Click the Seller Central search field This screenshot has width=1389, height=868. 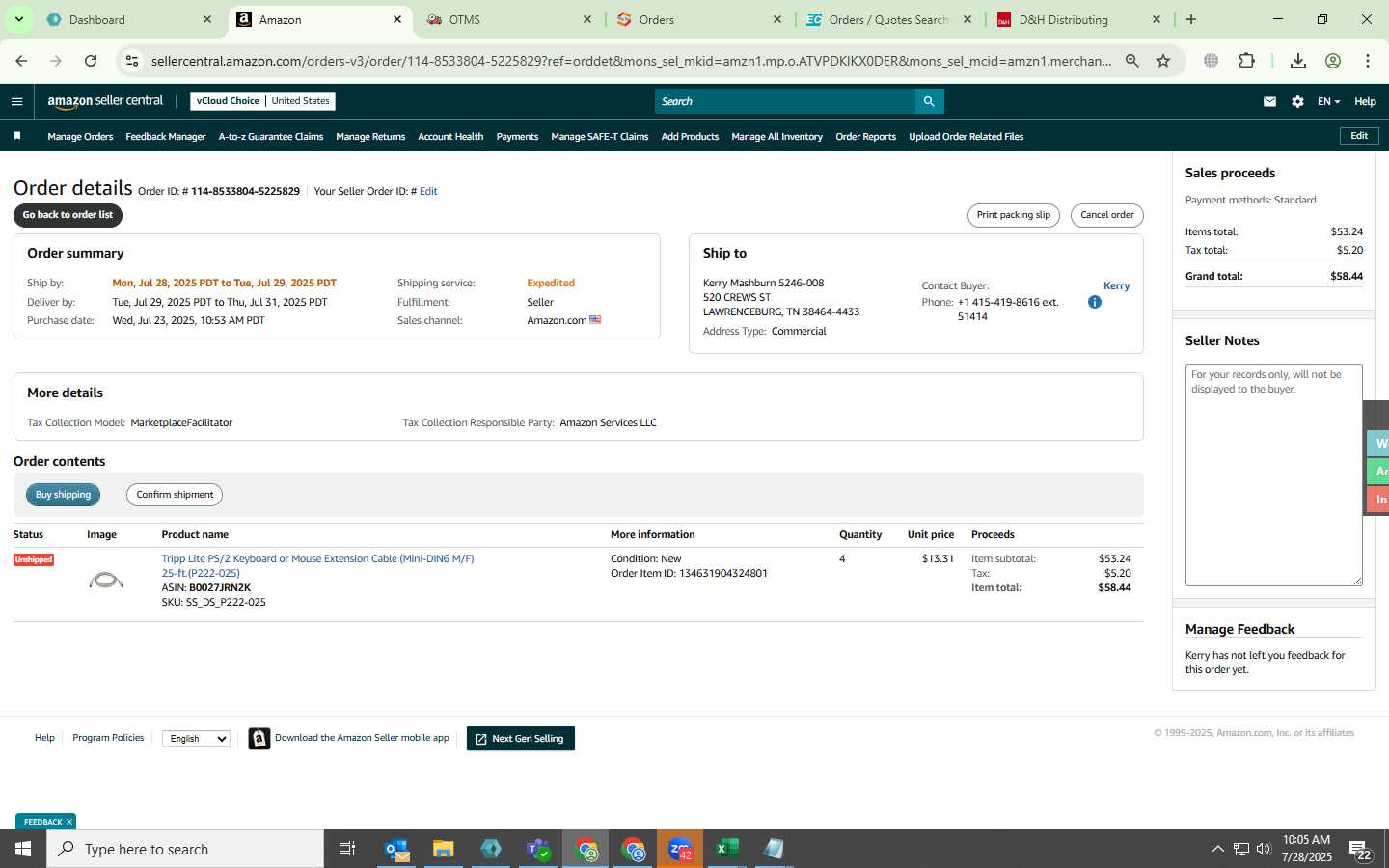point(785,101)
